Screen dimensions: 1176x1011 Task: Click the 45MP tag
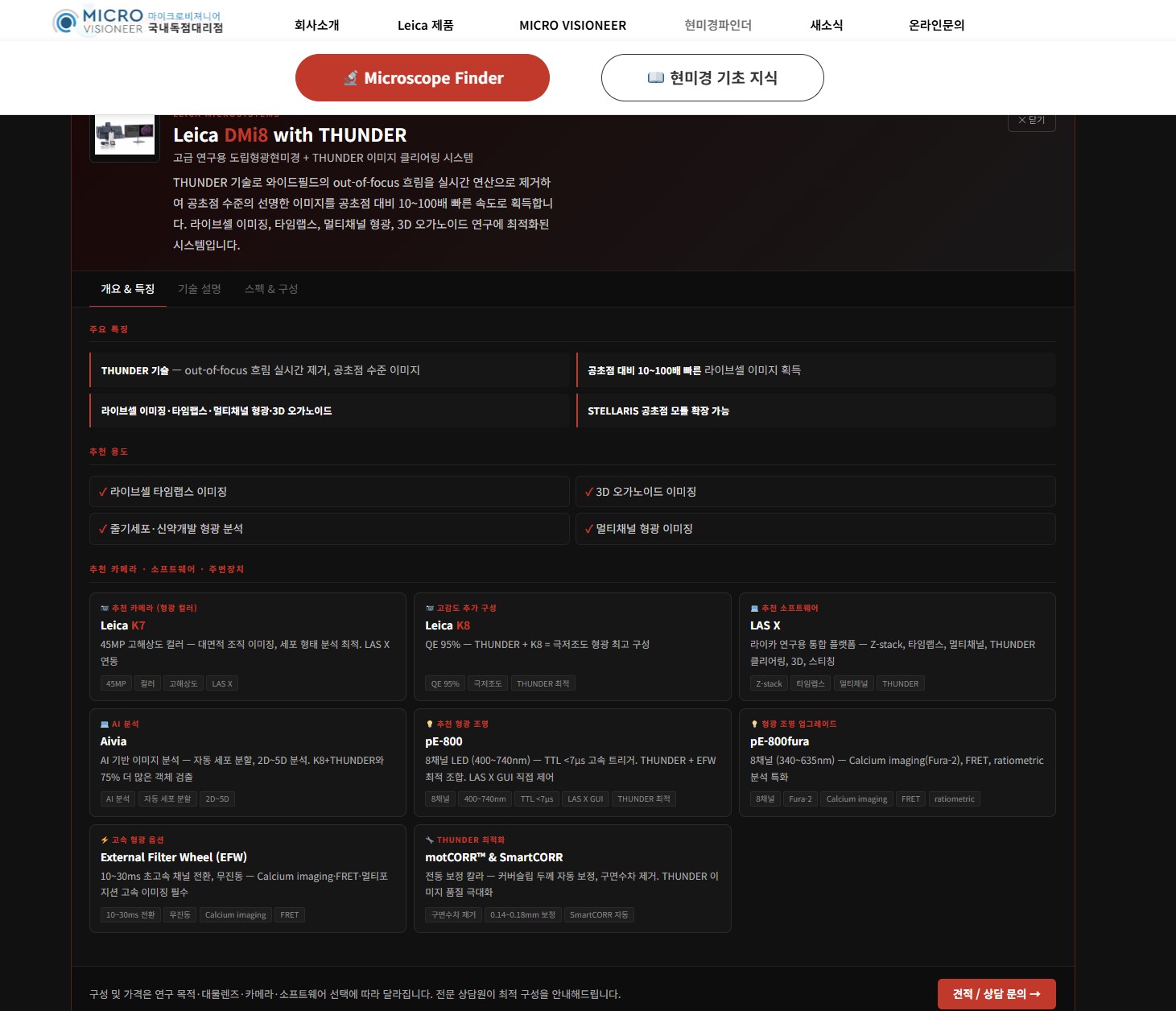point(116,684)
